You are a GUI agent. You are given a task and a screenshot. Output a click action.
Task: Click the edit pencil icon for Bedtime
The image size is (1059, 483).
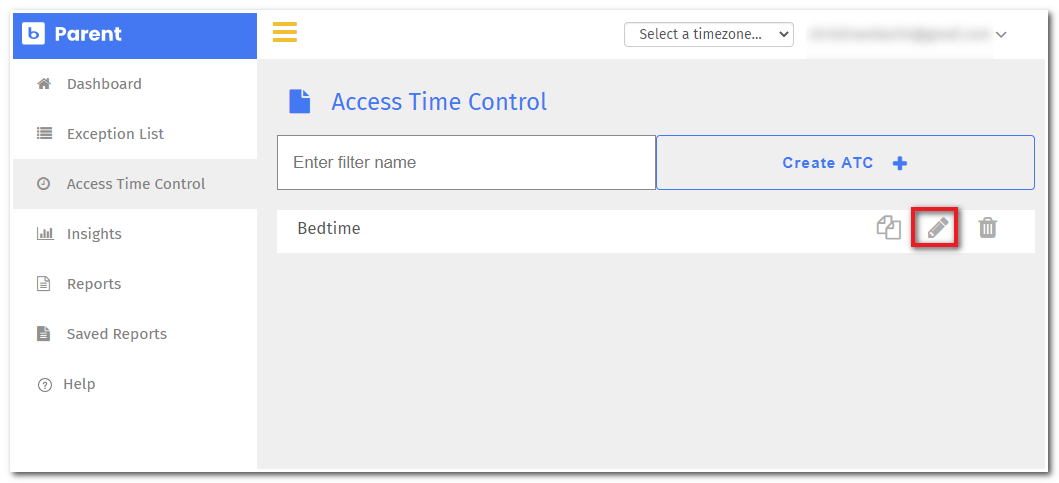coord(937,228)
